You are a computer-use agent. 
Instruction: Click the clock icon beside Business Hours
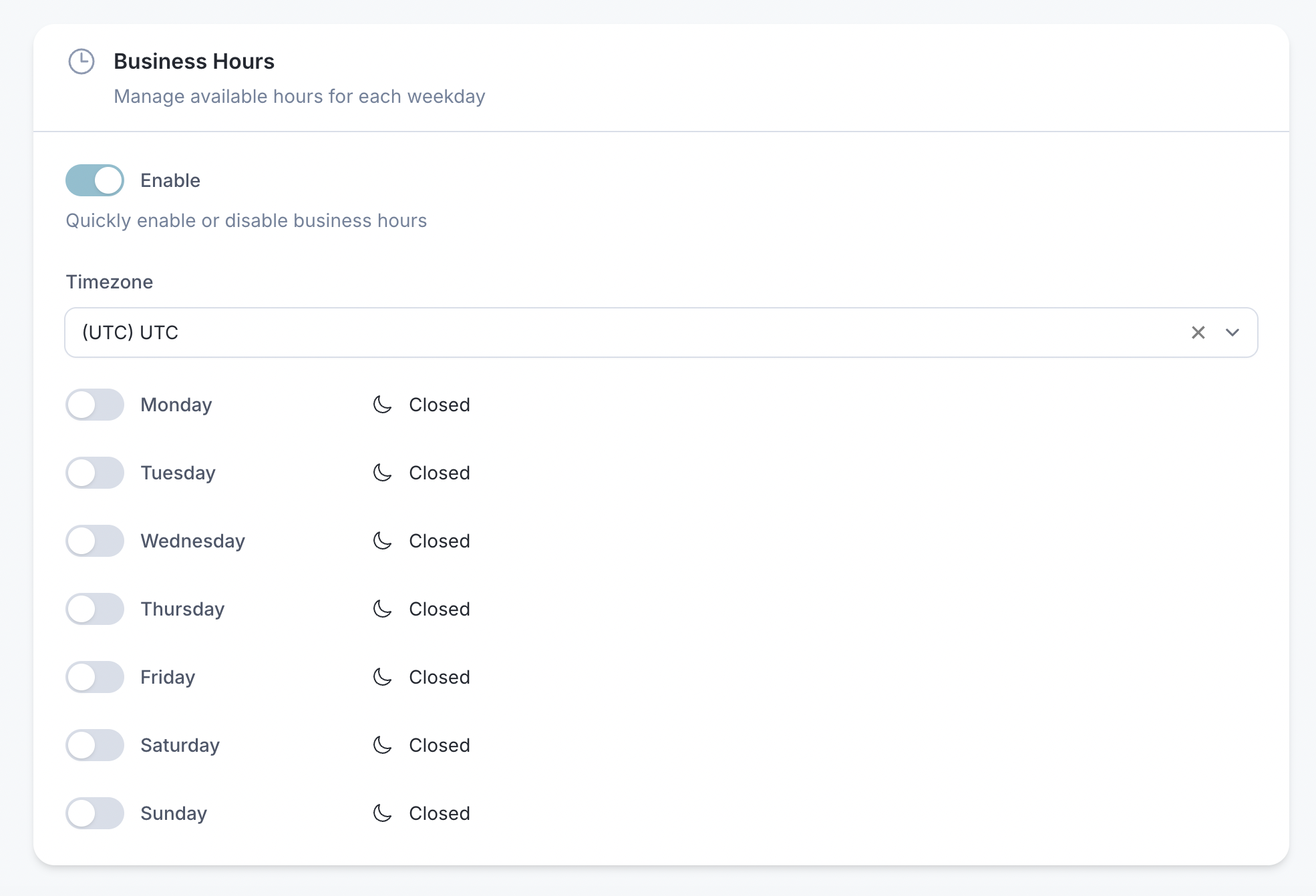pos(81,61)
